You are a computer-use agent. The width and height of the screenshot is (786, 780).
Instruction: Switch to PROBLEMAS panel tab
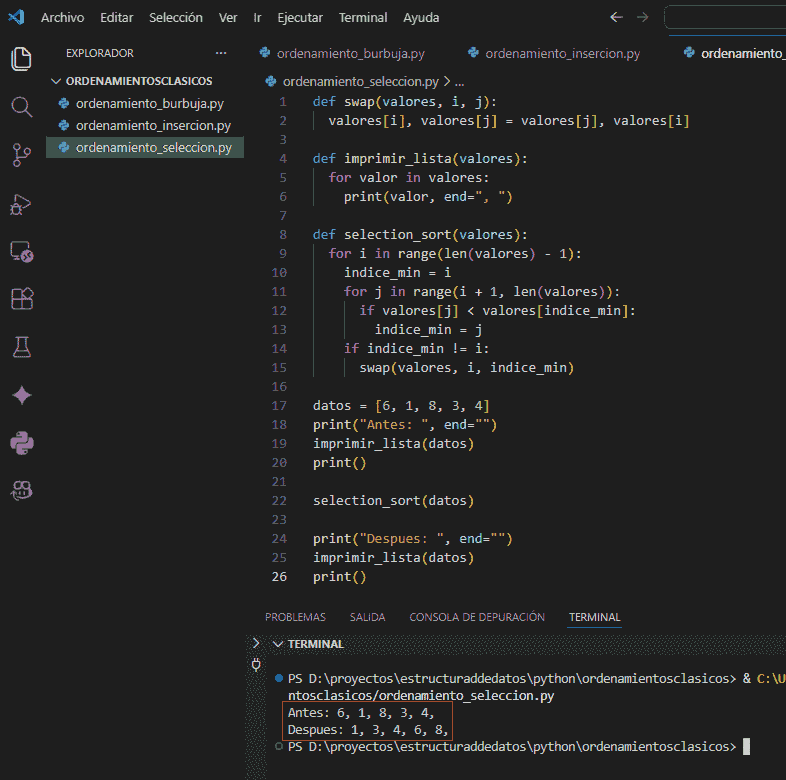(x=295, y=617)
